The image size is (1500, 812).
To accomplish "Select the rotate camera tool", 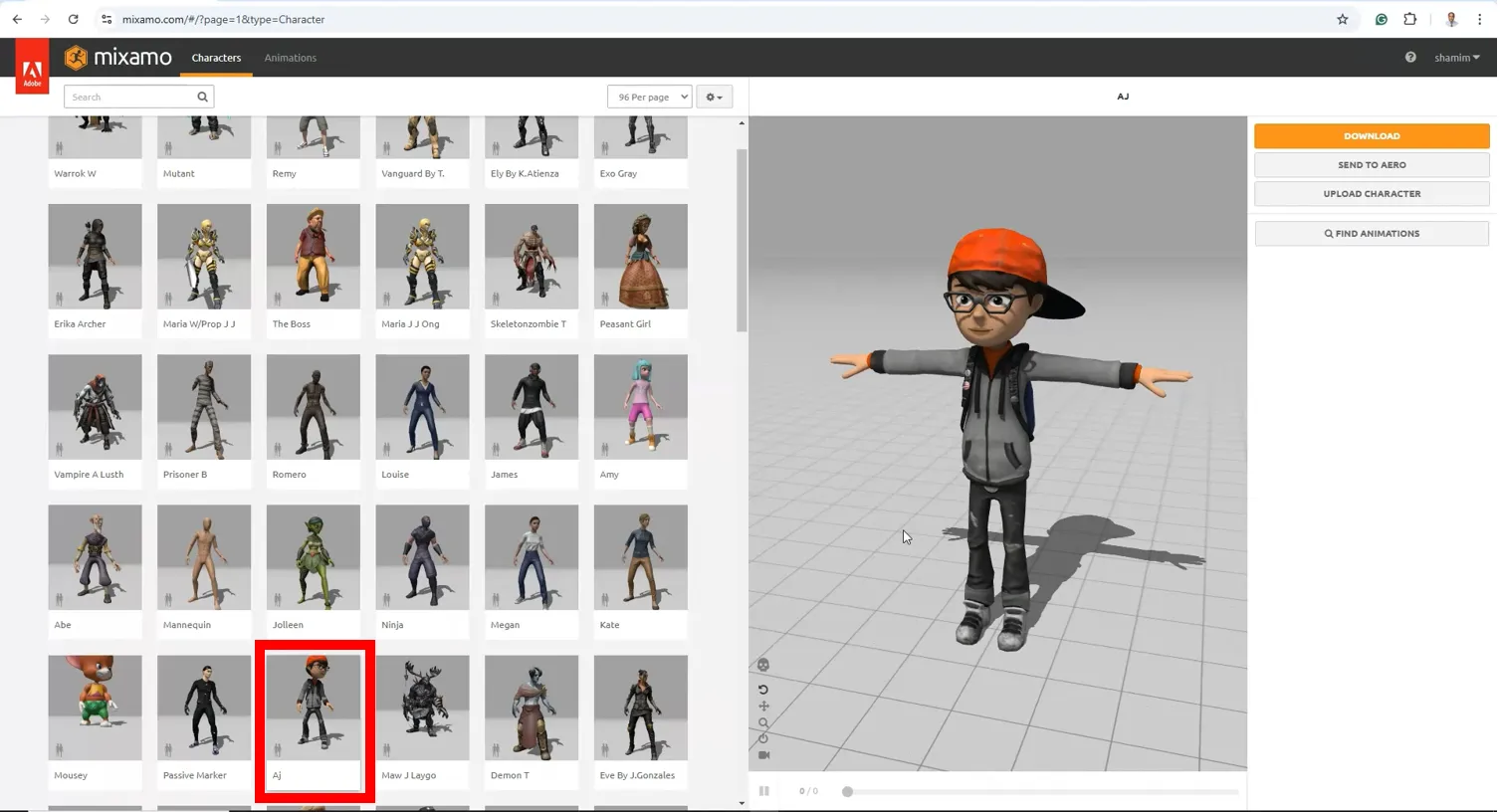I will pos(763,689).
